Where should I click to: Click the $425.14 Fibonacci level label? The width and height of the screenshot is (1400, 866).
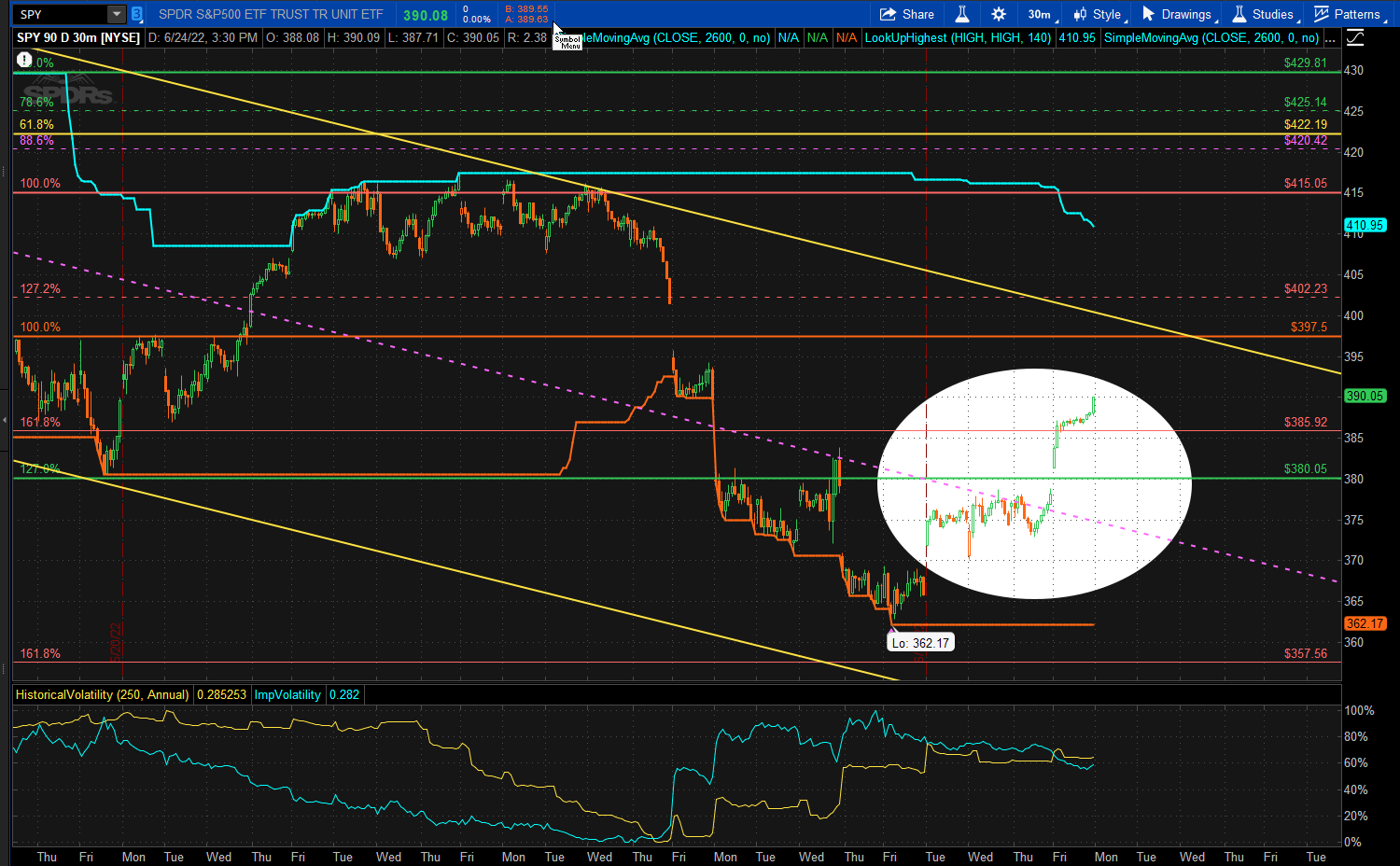1305,102
